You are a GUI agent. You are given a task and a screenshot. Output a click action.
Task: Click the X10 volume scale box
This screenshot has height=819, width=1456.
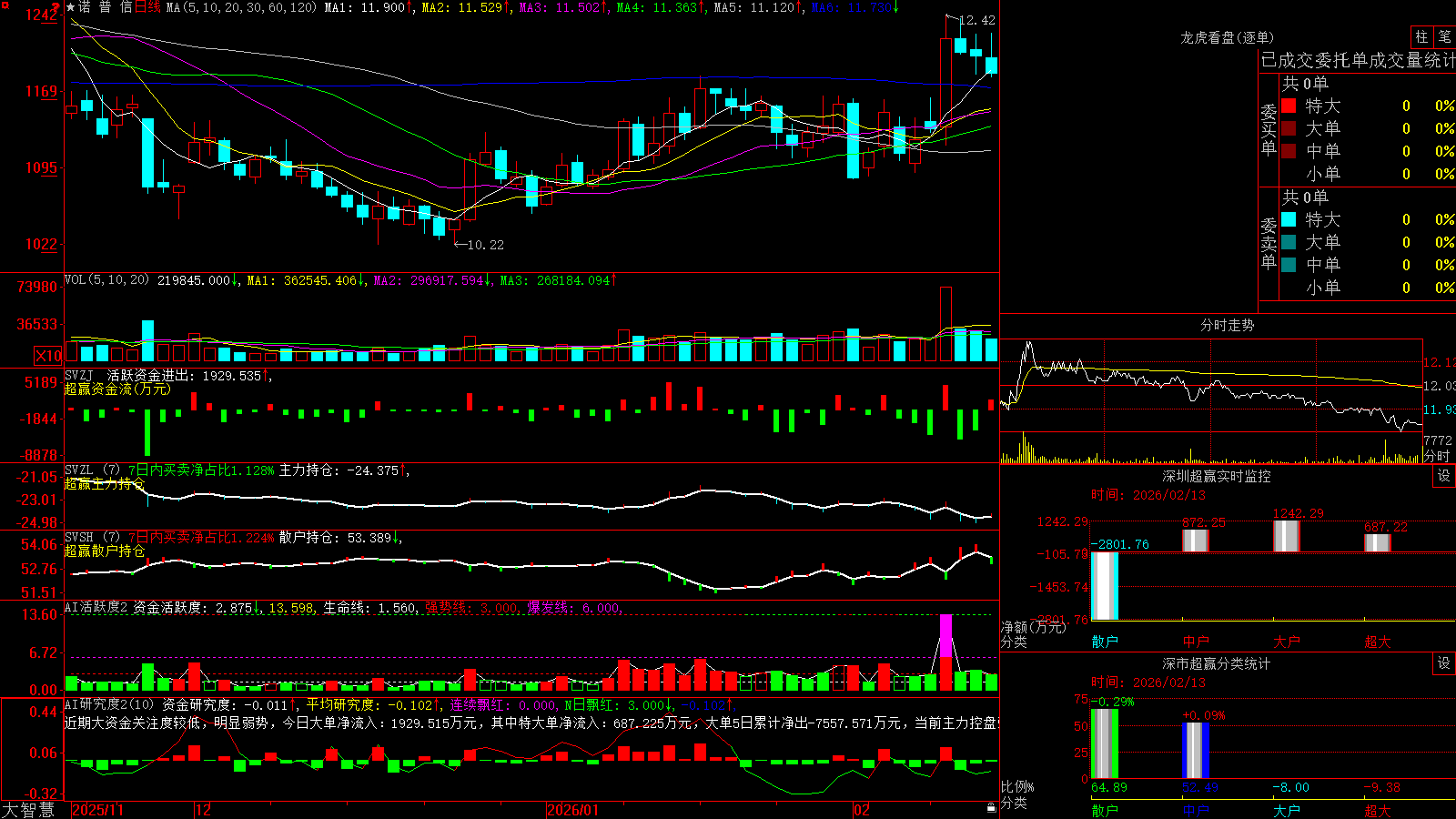[x=48, y=356]
